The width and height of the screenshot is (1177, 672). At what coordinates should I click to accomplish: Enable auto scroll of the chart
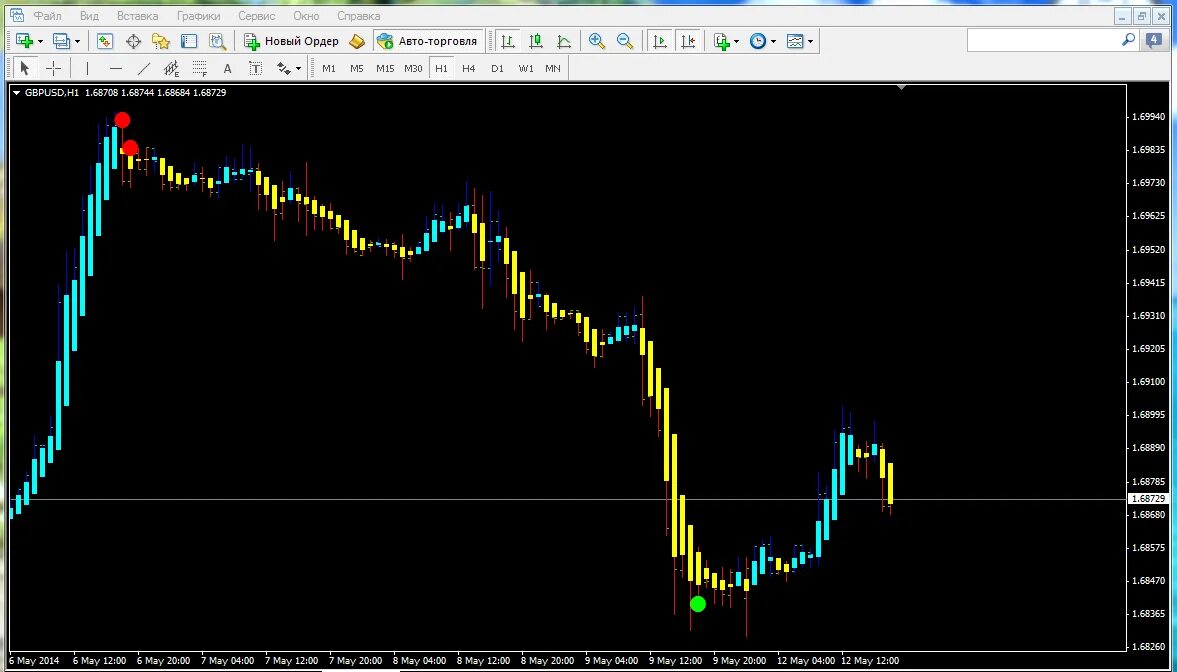pos(658,40)
